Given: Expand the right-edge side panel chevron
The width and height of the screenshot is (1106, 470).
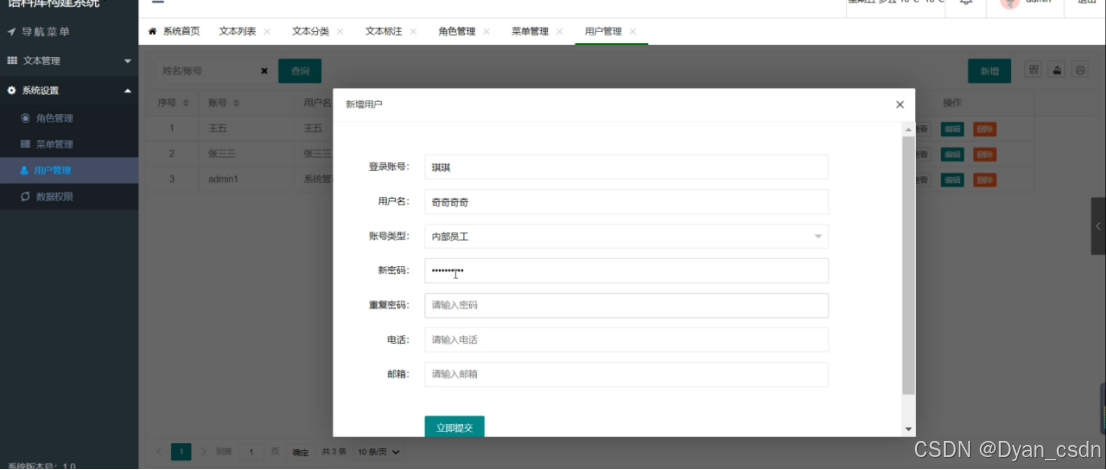Looking at the screenshot, I should coord(1098,226).
